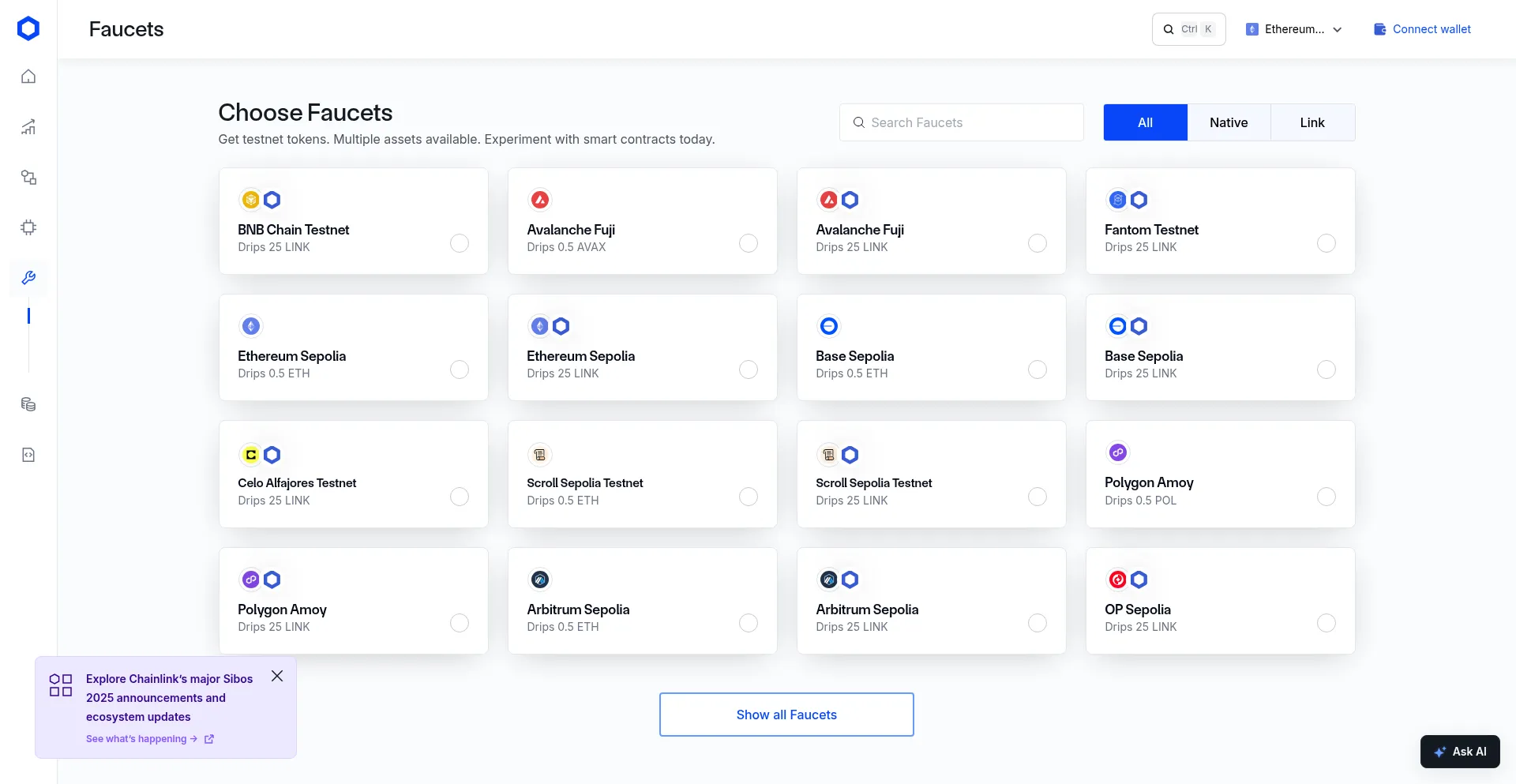Click the yellow BNB icon on BNB Chain Testnet
The image size is (1516, 784).
[x=250, y=200]
